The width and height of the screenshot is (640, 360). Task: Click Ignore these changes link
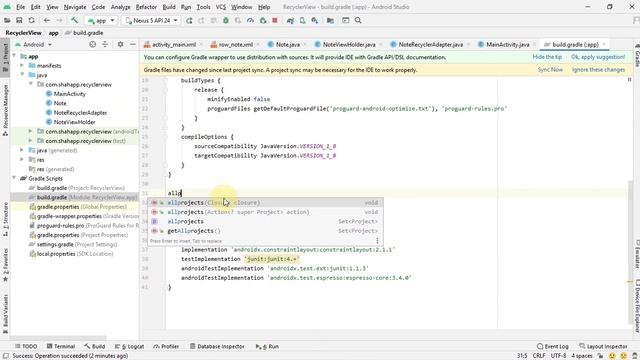598,70
